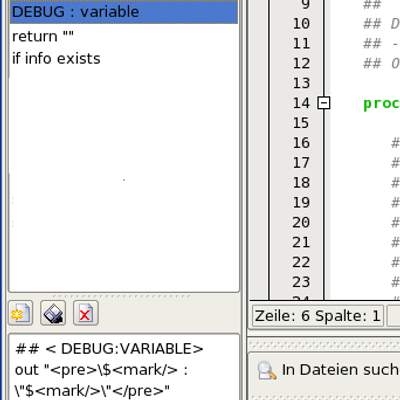This screenshot has height=400, width=400.
Task: Select the 'if info exists' snippet entry
Action: (124, 59)
